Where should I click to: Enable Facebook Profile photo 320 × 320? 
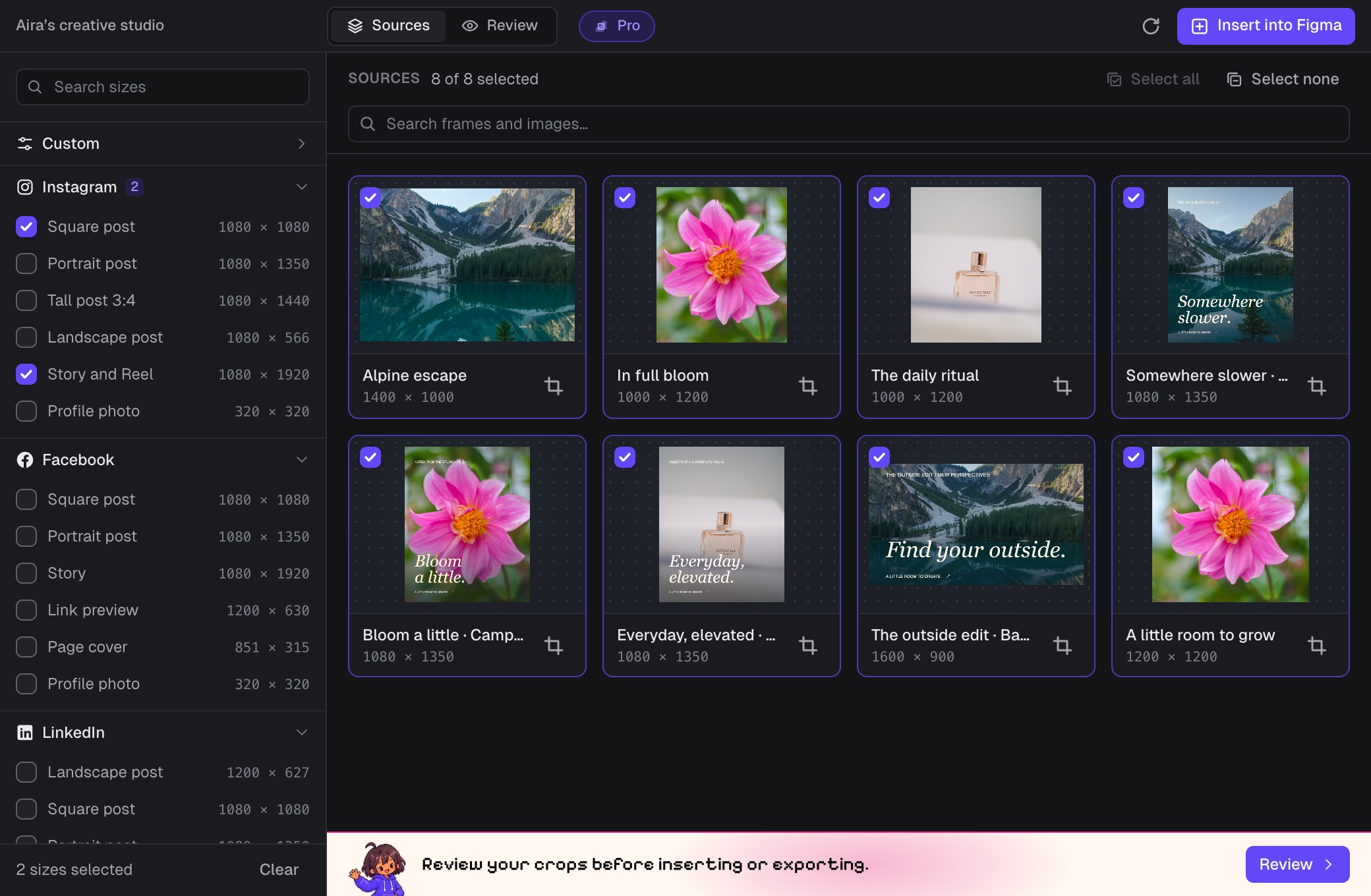[26, 684]
